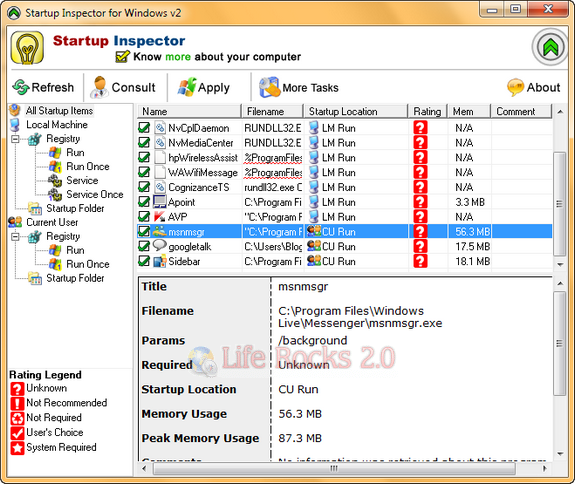Uncheck WAWifiMessage startup checkbox
Image resolution: width=575 pixels, height=484 pixels.
coord(144,172)
